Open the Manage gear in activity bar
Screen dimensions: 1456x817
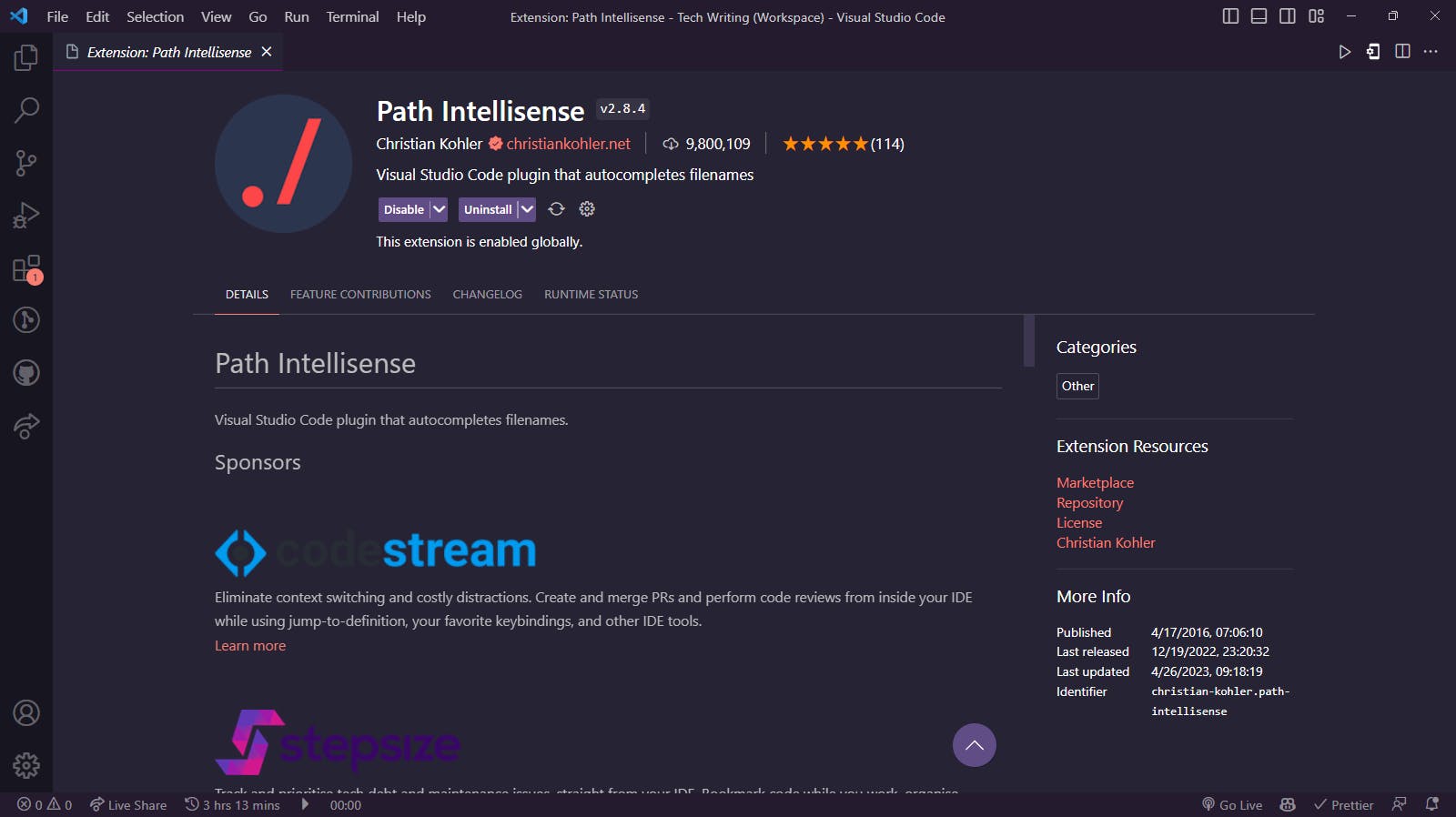(x=26, y=765)
